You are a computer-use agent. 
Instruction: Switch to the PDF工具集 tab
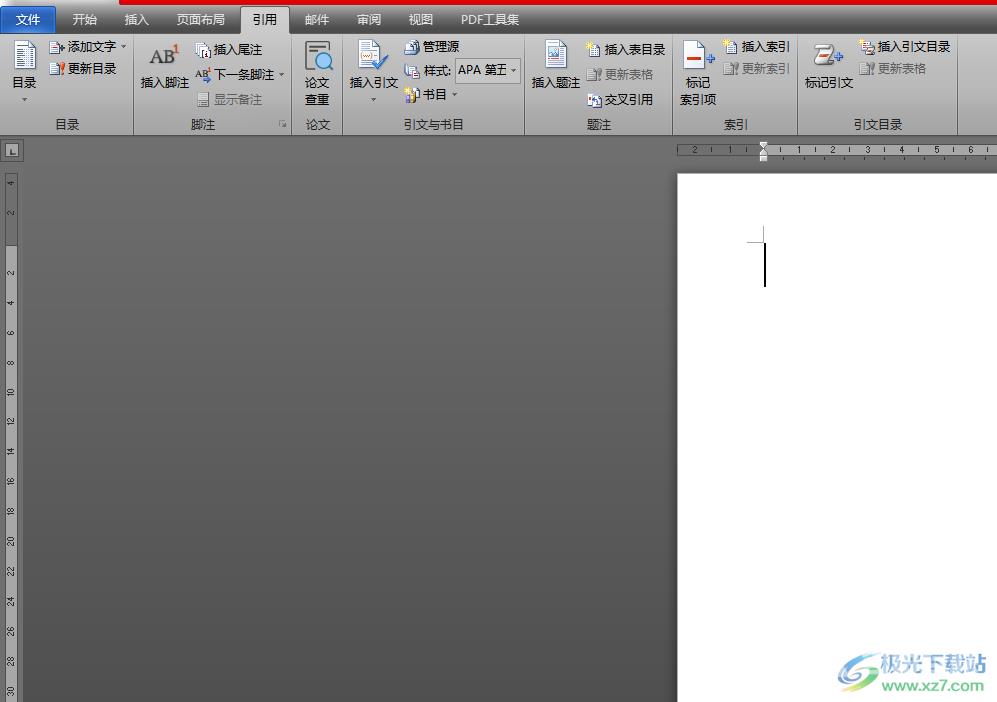[490, 20]
